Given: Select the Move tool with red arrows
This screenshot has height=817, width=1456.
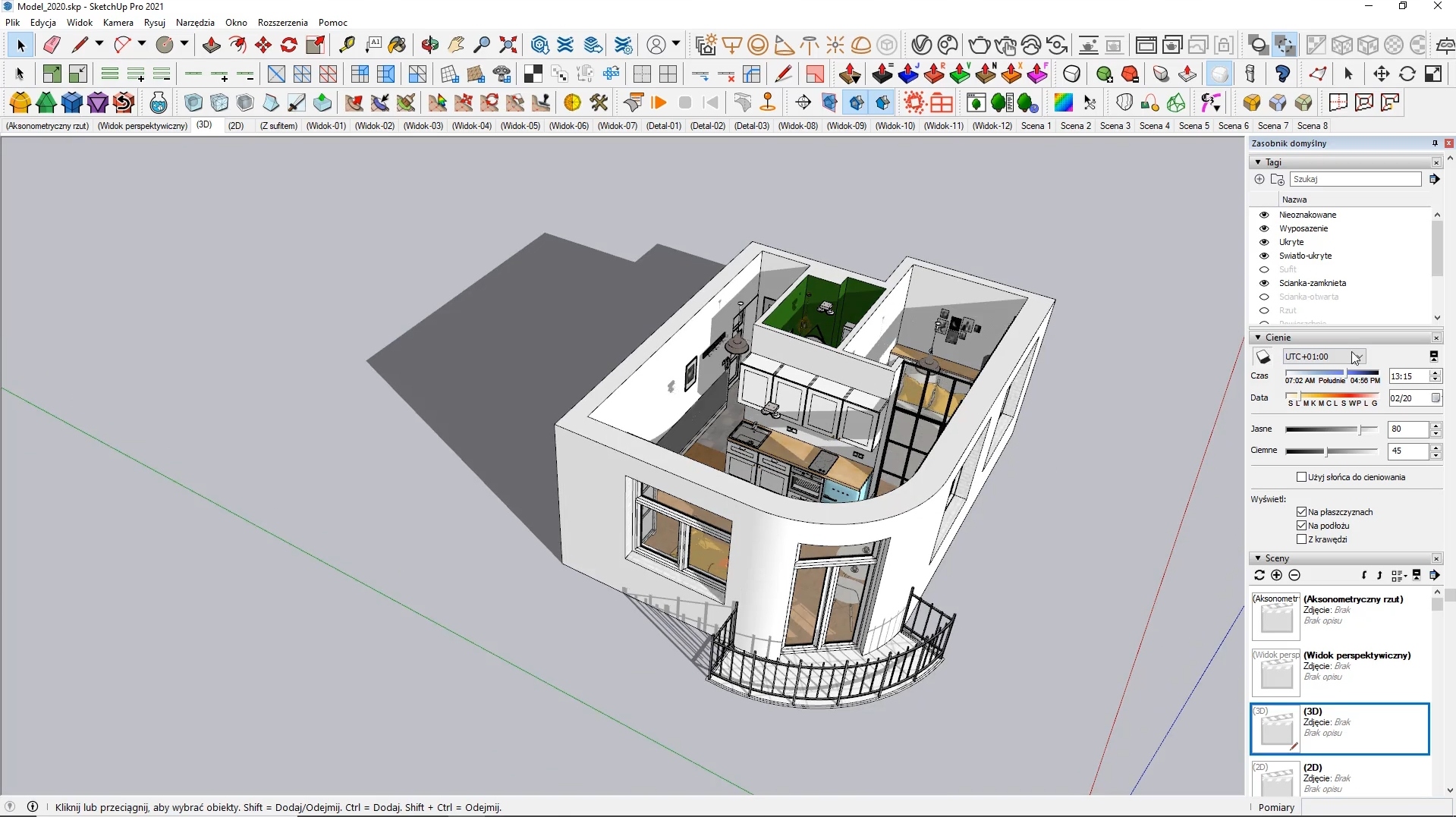Looking at the screenshot, I should pyautogui.click(x=263, y=45).
